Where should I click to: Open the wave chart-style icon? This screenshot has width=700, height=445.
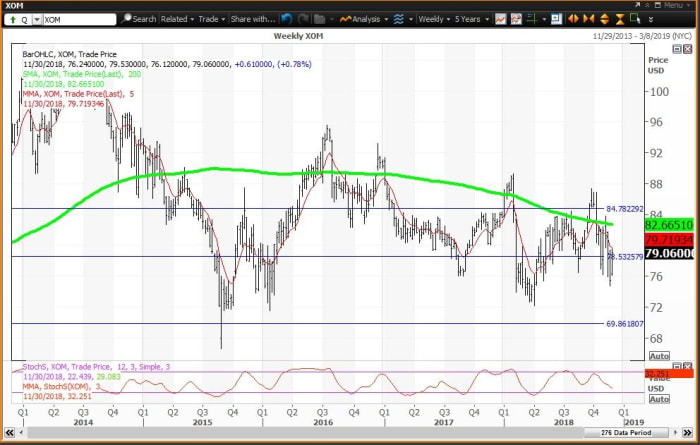pos(398,19)
